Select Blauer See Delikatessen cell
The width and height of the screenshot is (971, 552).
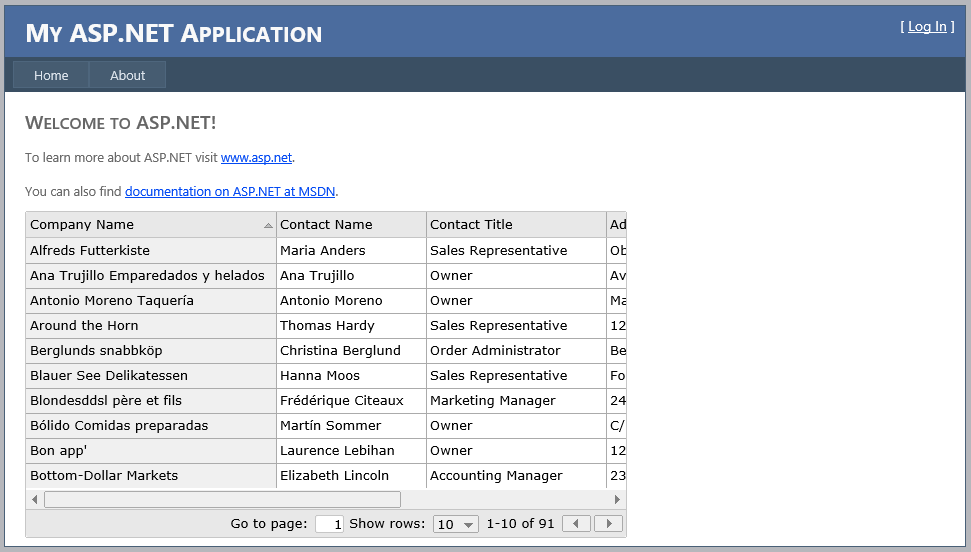(x=151, y=375)
